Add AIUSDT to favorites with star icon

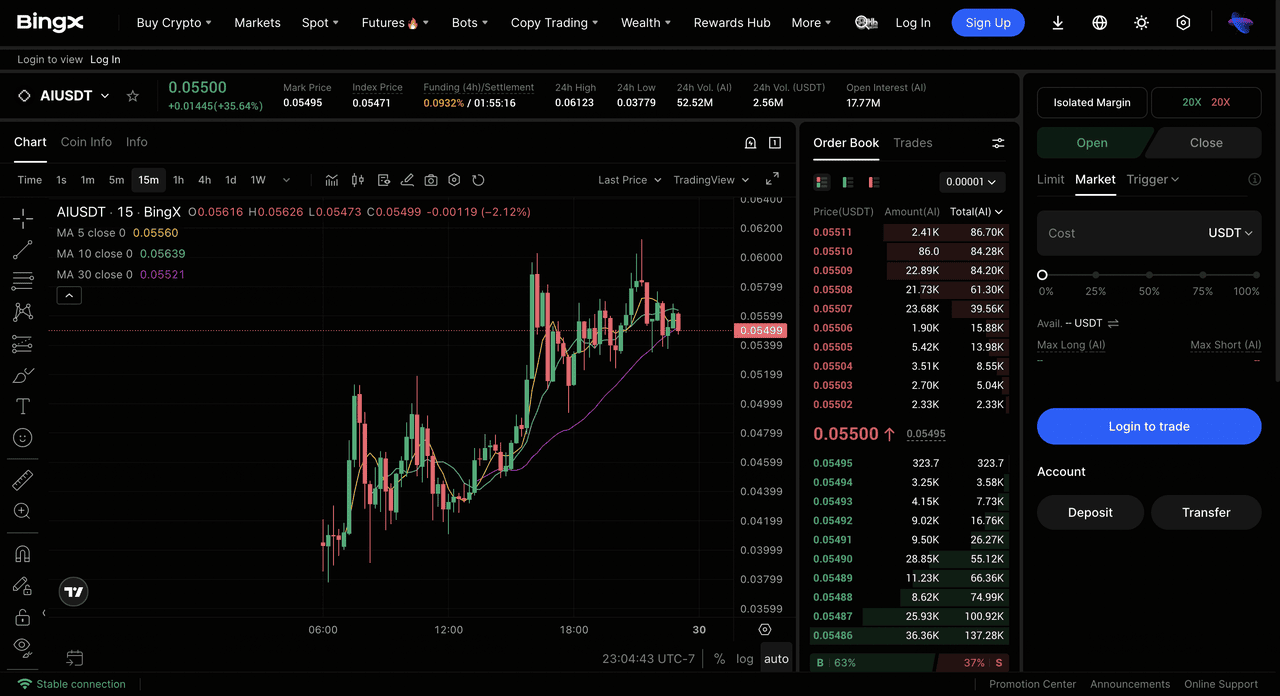point(132,96)
